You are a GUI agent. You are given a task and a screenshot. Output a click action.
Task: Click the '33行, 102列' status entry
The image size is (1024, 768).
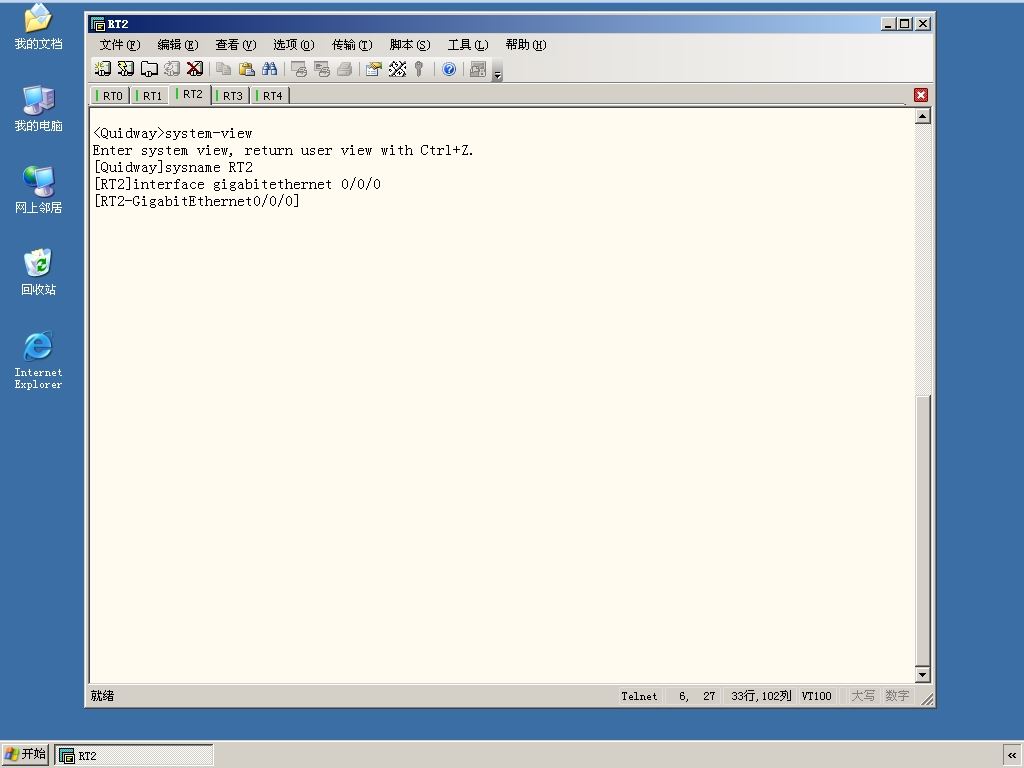coord(761,696)
